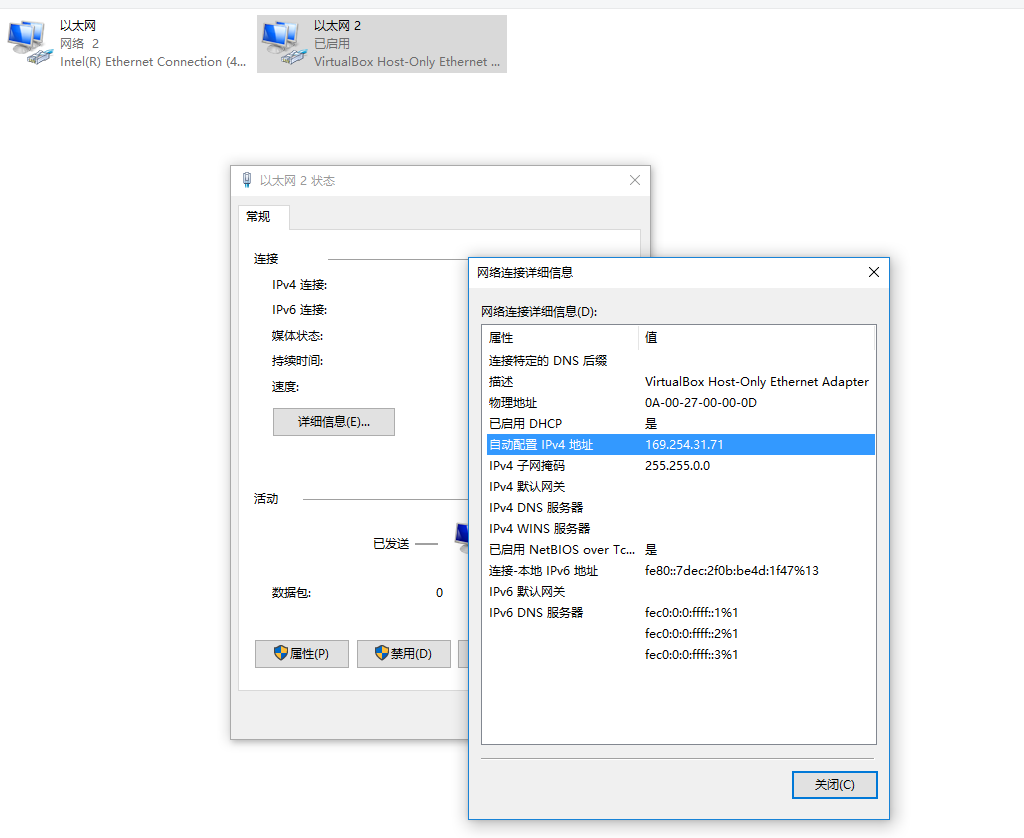Click the 媒体状态 label
Viewport: 1024px width, 838px height.
point(297,336)
